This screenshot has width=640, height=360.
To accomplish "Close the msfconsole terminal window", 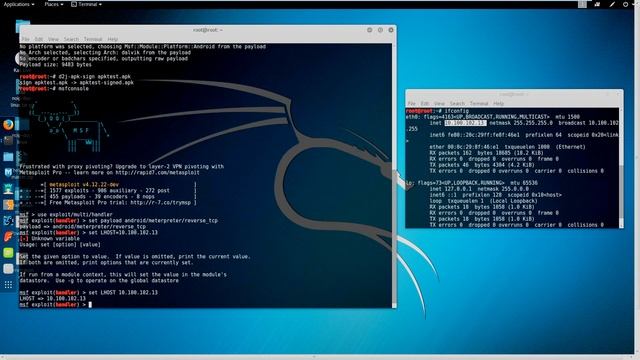I will pyautogui.click(x=391, y=30).
